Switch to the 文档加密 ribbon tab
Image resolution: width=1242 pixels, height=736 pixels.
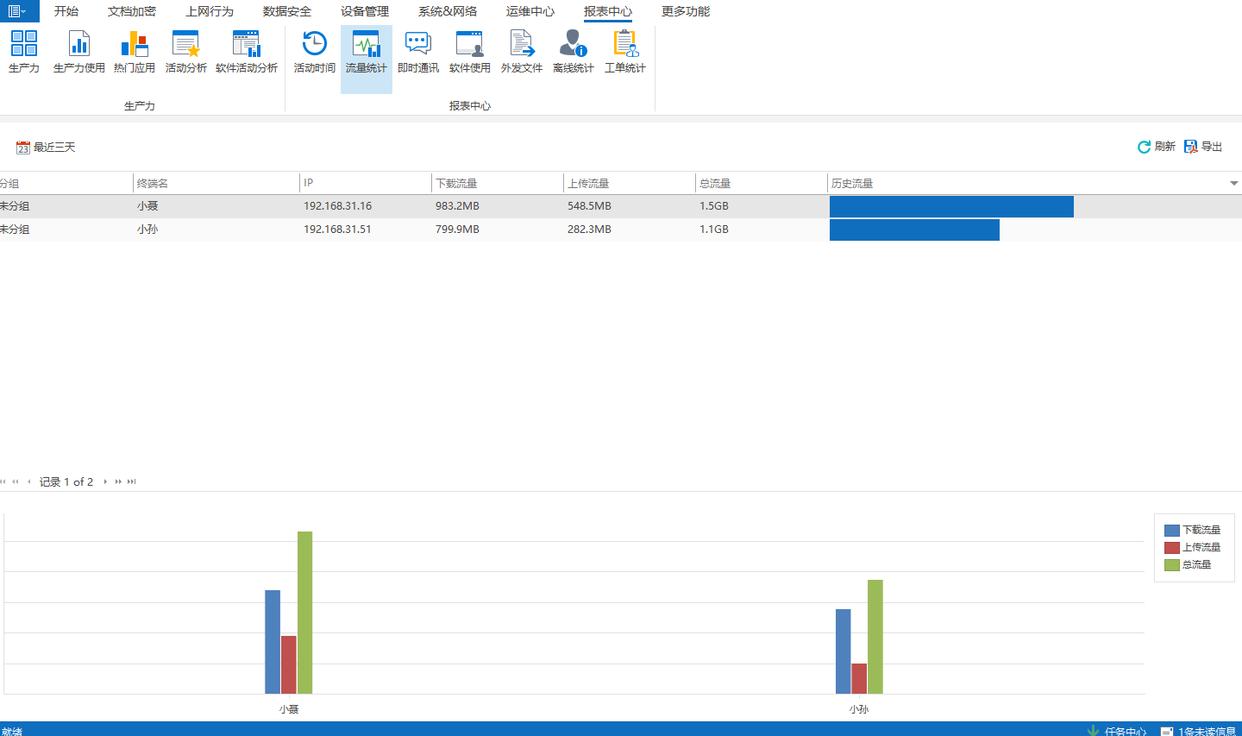(131, 12)
